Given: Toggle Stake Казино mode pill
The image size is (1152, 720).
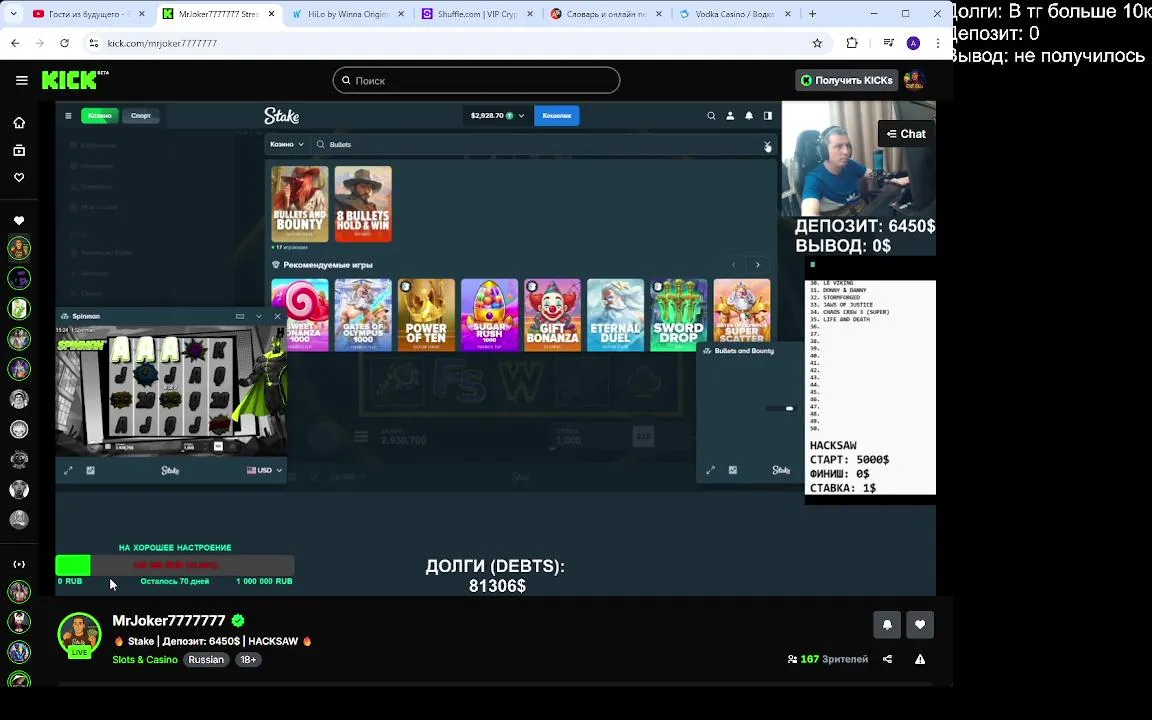Looking at the screenshot, I should pyautogui.click(x=100, y=115).
